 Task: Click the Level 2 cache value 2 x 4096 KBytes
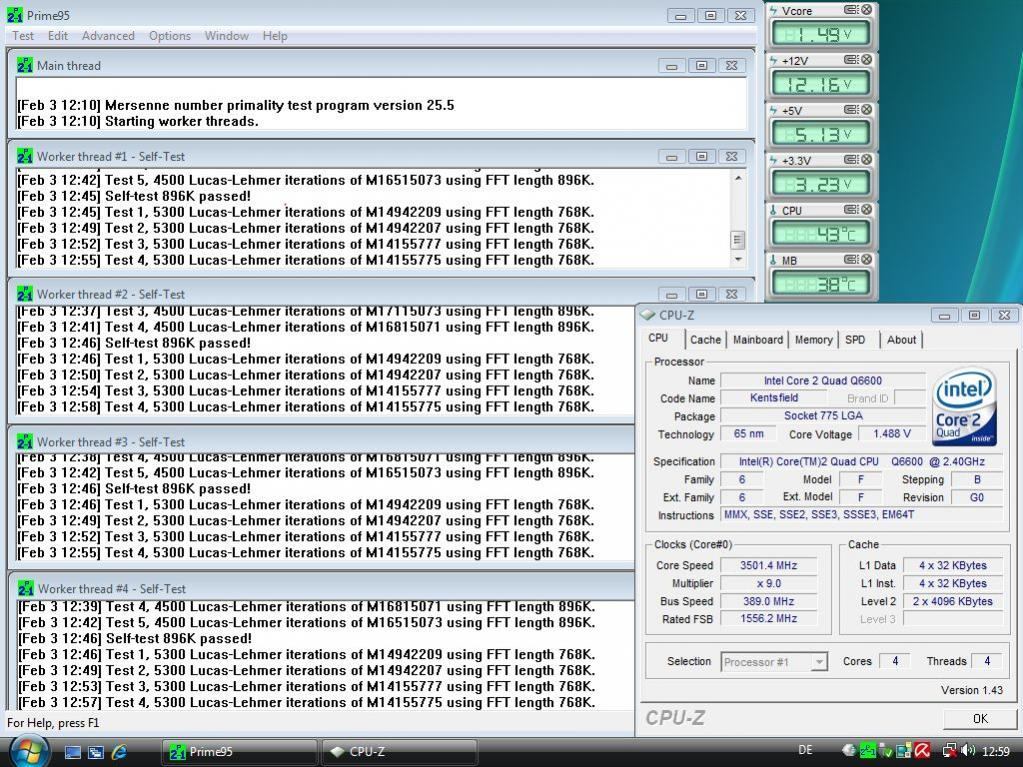953,601
